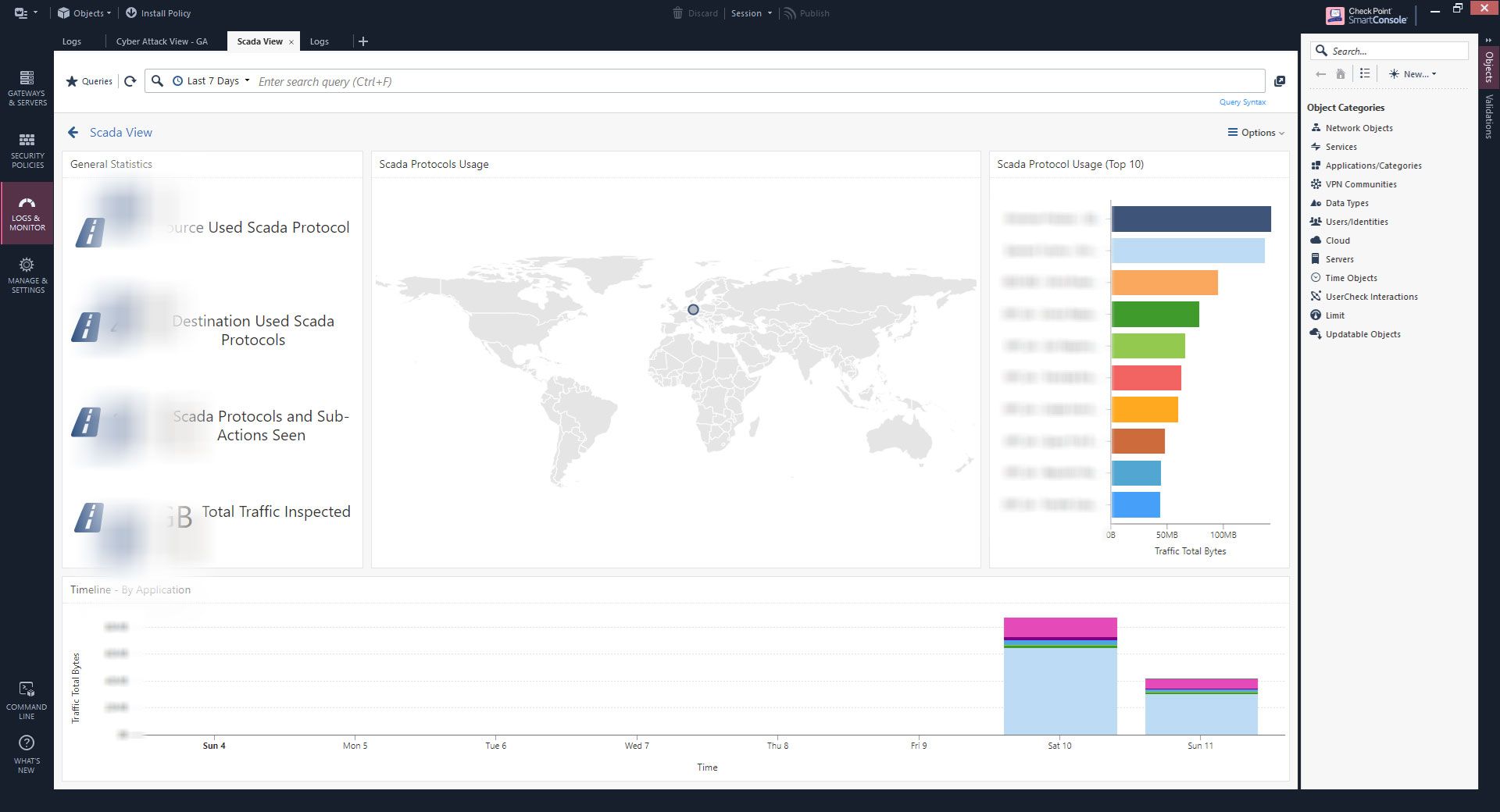
Task: Click Destination Used Scada Protocols statistic icon
Action: tap(86, 326)
